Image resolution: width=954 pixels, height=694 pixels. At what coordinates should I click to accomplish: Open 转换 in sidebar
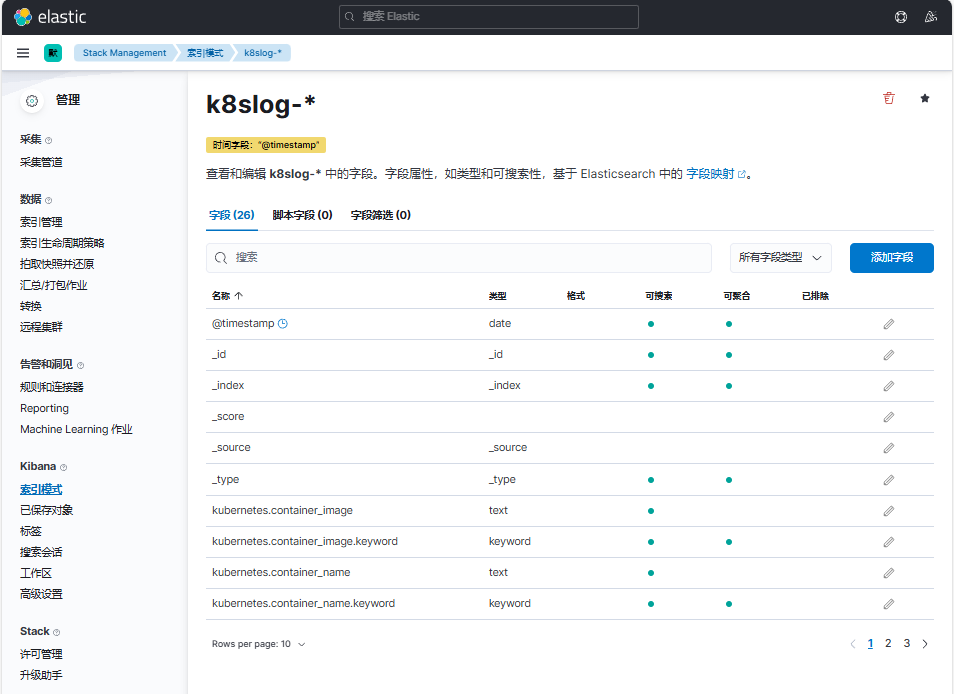pos(31,306)
